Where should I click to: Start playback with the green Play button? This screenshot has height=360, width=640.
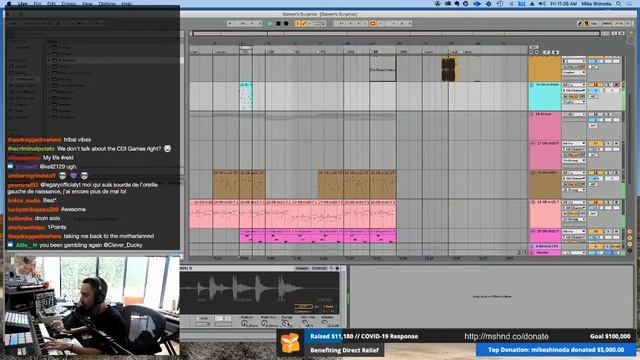(x=270, y=24)
